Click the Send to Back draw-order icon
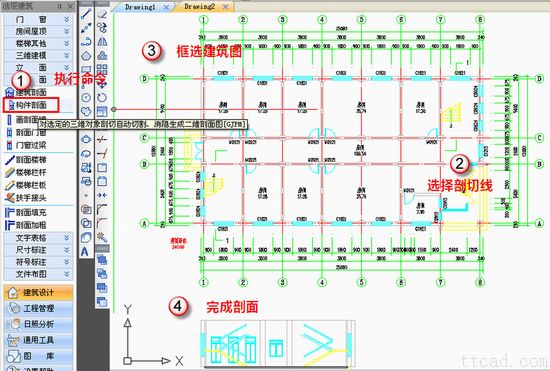The image size is (550, 371). tap(102, 274)
